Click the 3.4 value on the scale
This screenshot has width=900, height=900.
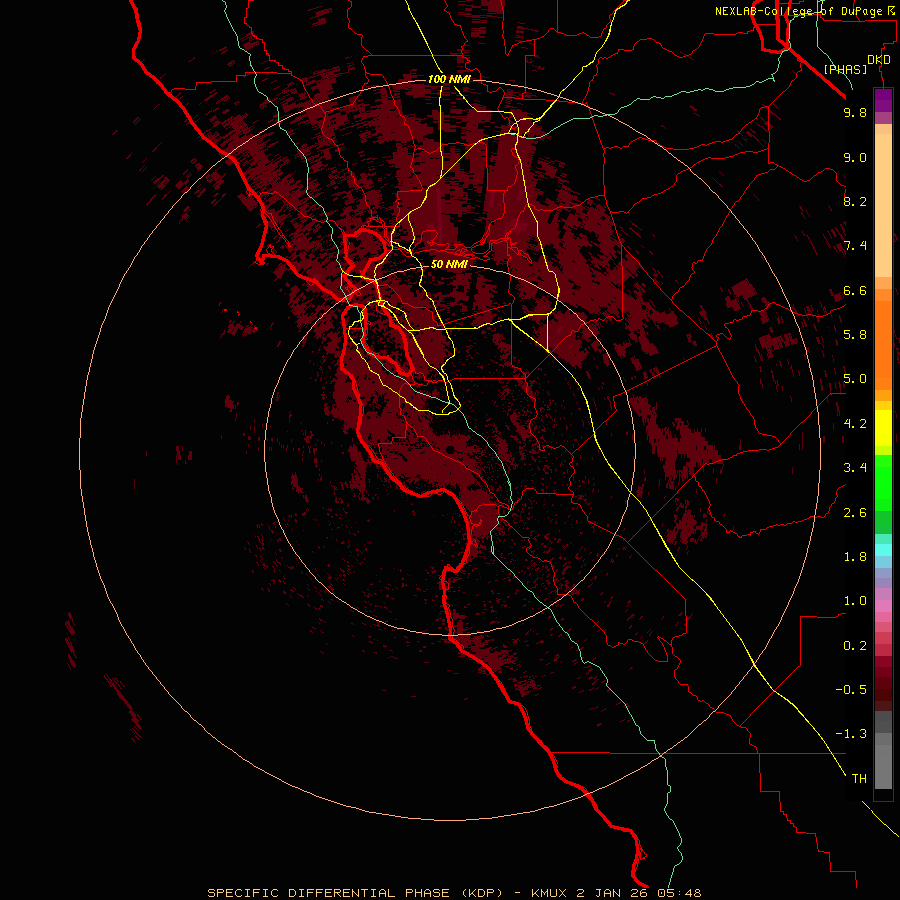(x=855, y=468)
